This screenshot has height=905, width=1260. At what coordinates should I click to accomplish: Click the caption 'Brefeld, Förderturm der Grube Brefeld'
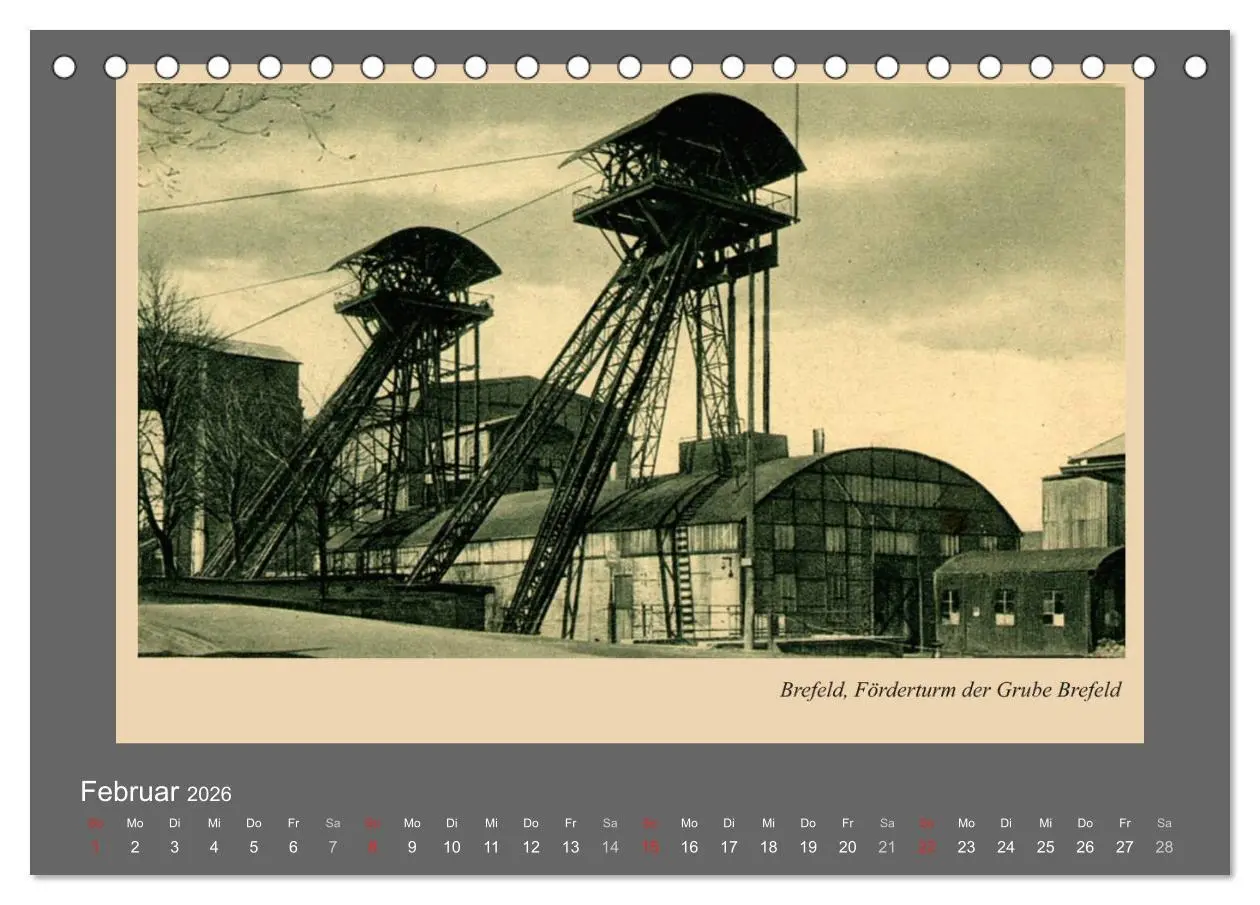tap(950, 690)
